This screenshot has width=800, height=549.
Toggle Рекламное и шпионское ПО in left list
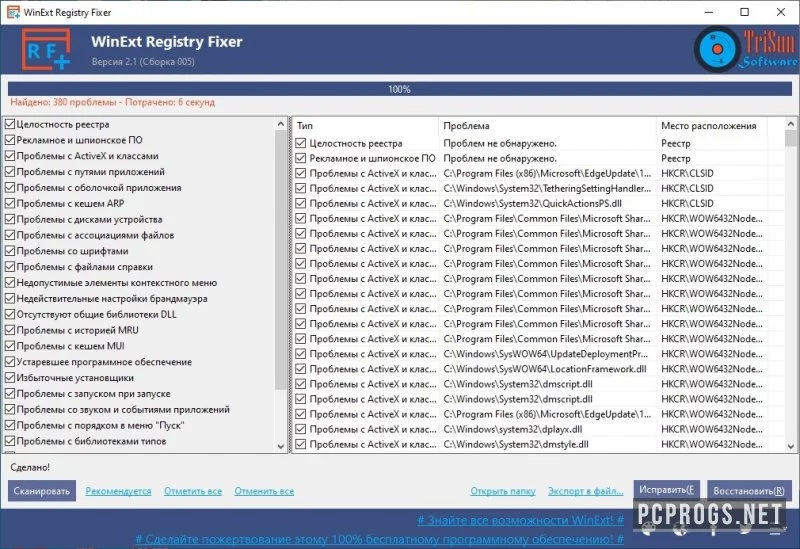(x=10, y=140)
